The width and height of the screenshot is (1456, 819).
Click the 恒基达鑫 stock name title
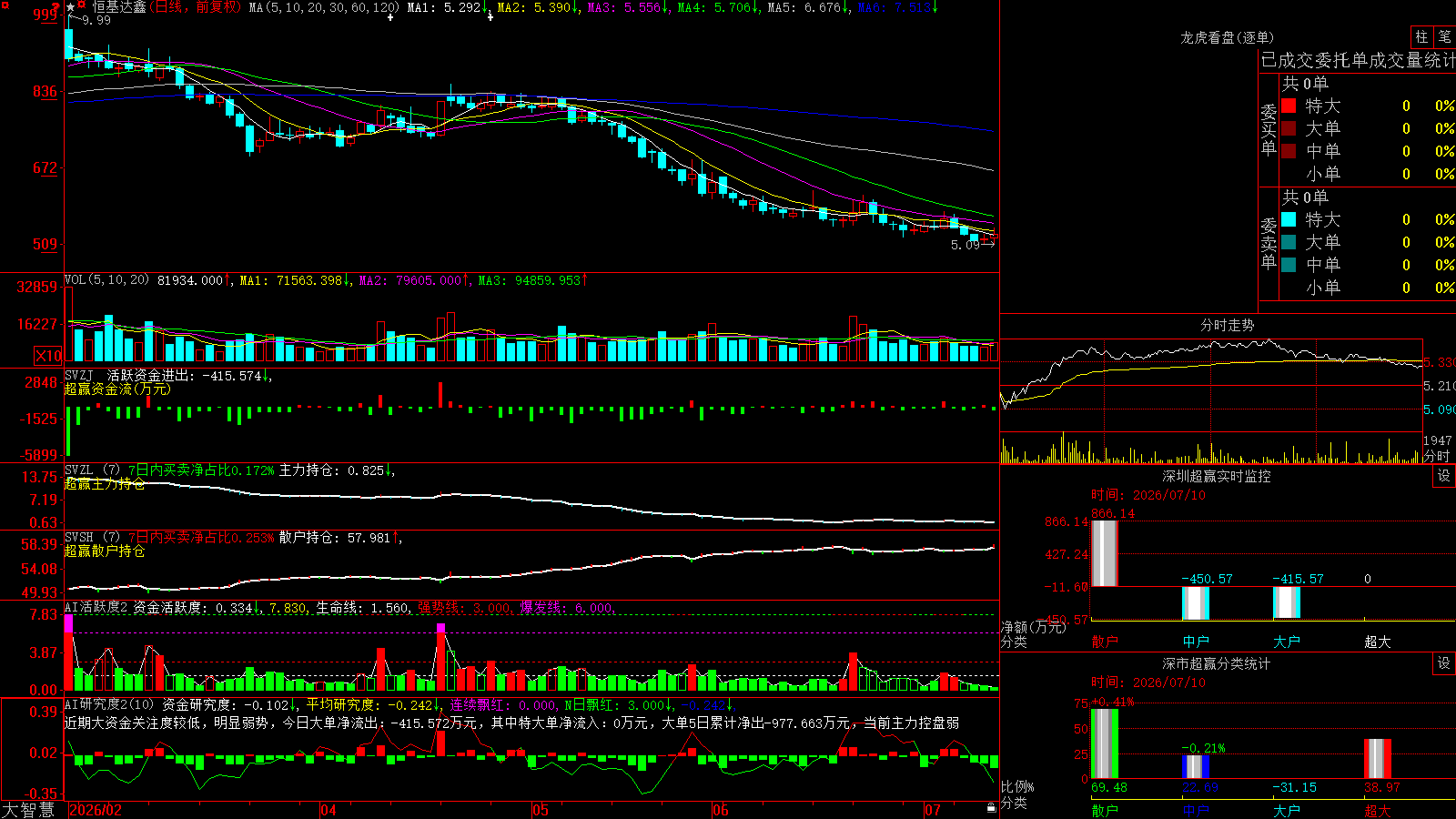pos(119,7)
